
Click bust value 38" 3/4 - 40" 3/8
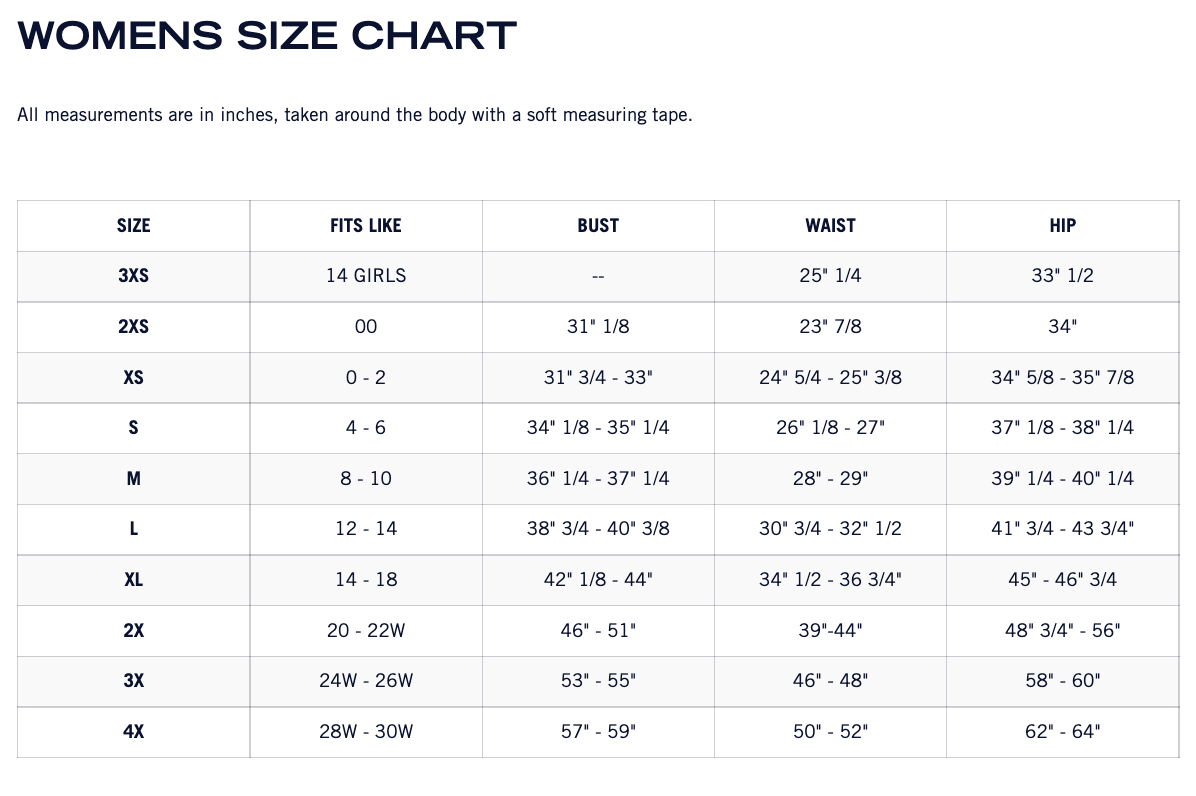tap(598, 528)
